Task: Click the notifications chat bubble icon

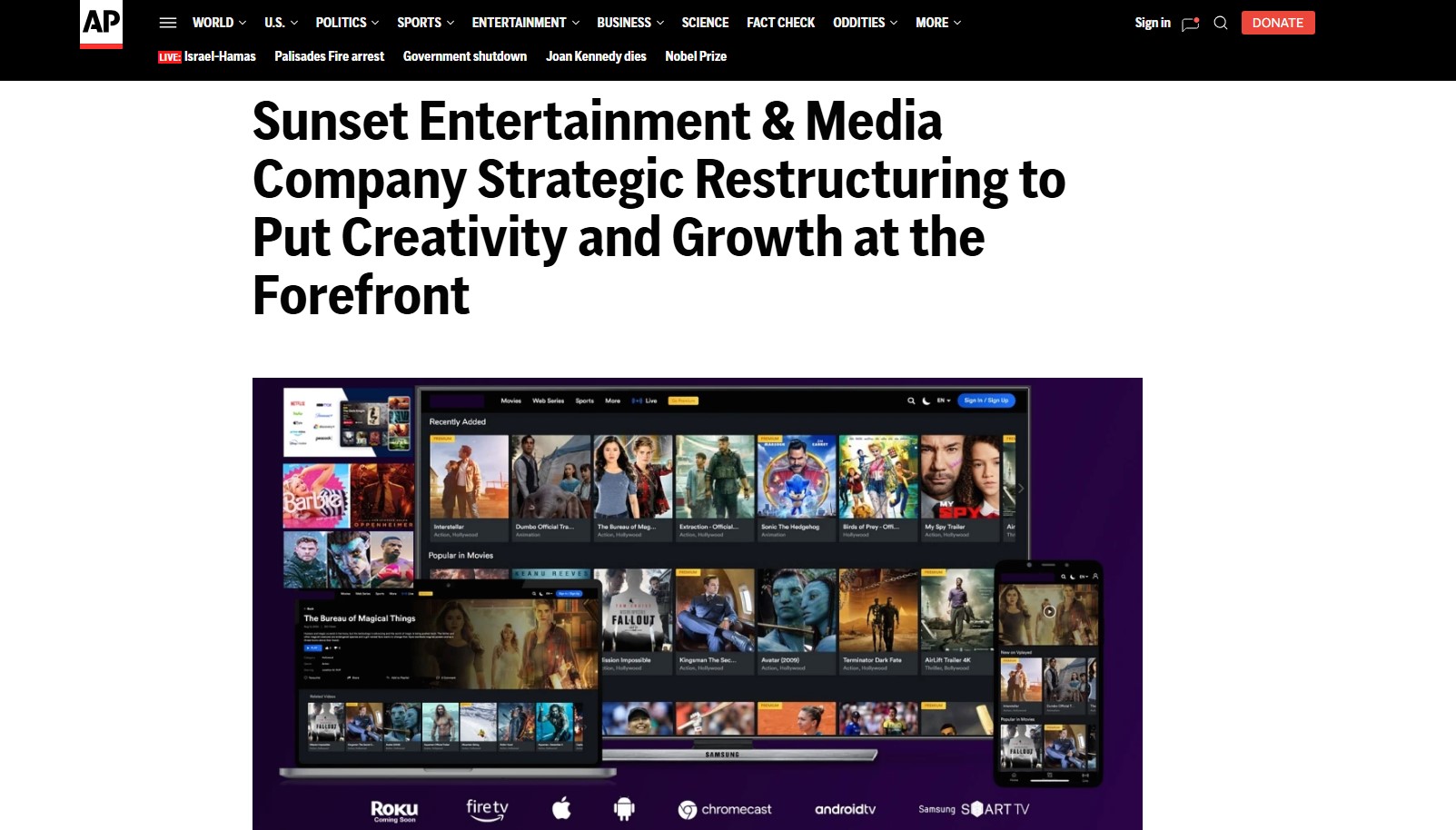Action: pyautogui.click(x=1190, y=24)
